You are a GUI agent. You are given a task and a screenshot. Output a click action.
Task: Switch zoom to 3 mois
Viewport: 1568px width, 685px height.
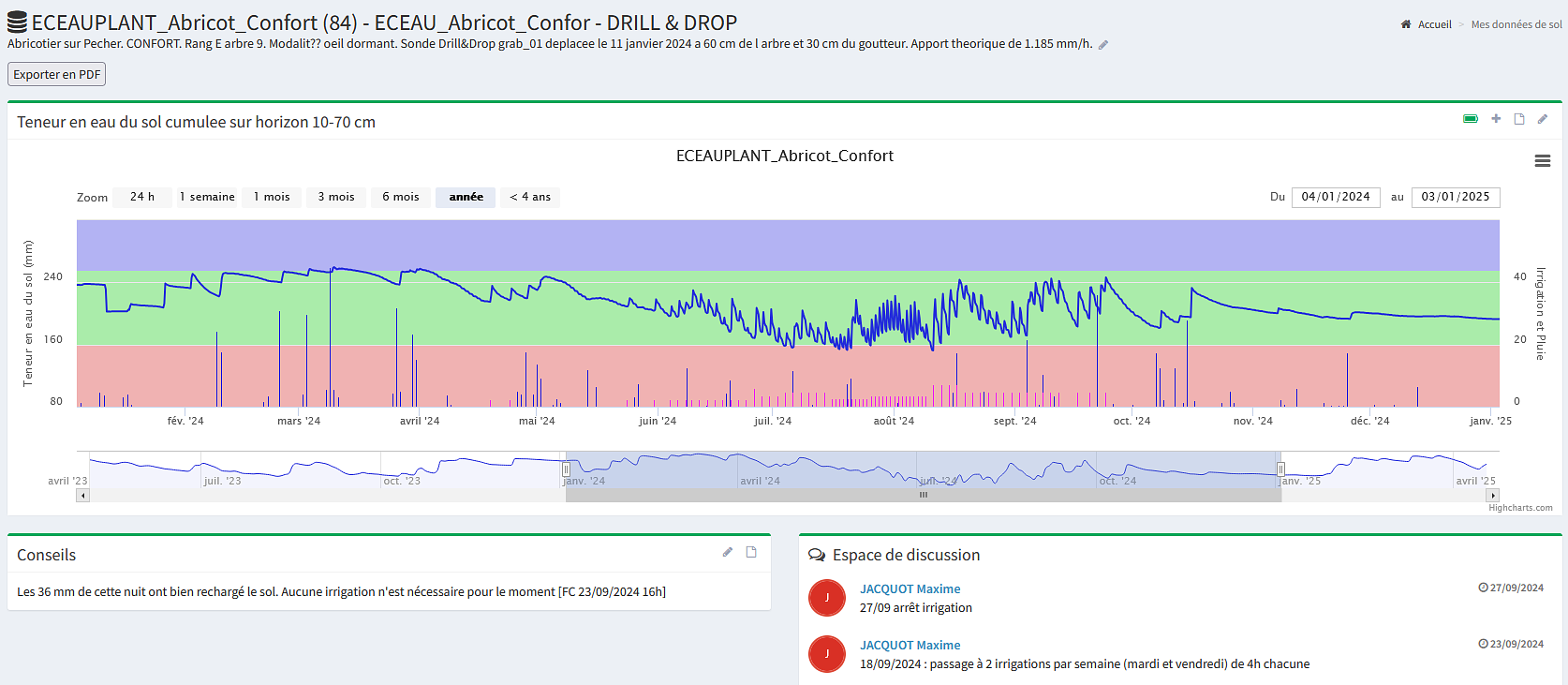coord(335,197)
